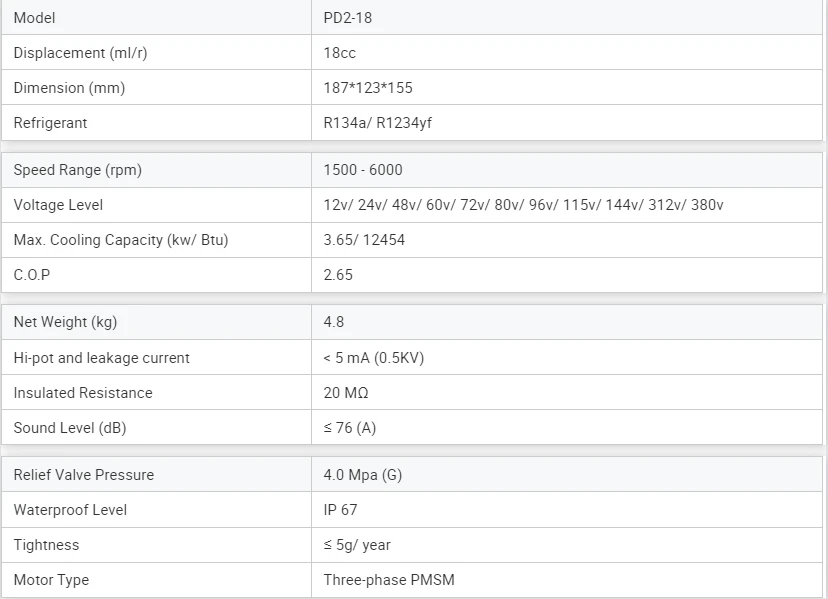Select the 1500 - 6000 speed value
This screenshot has height=599, width=828.
tap(363, 170)
